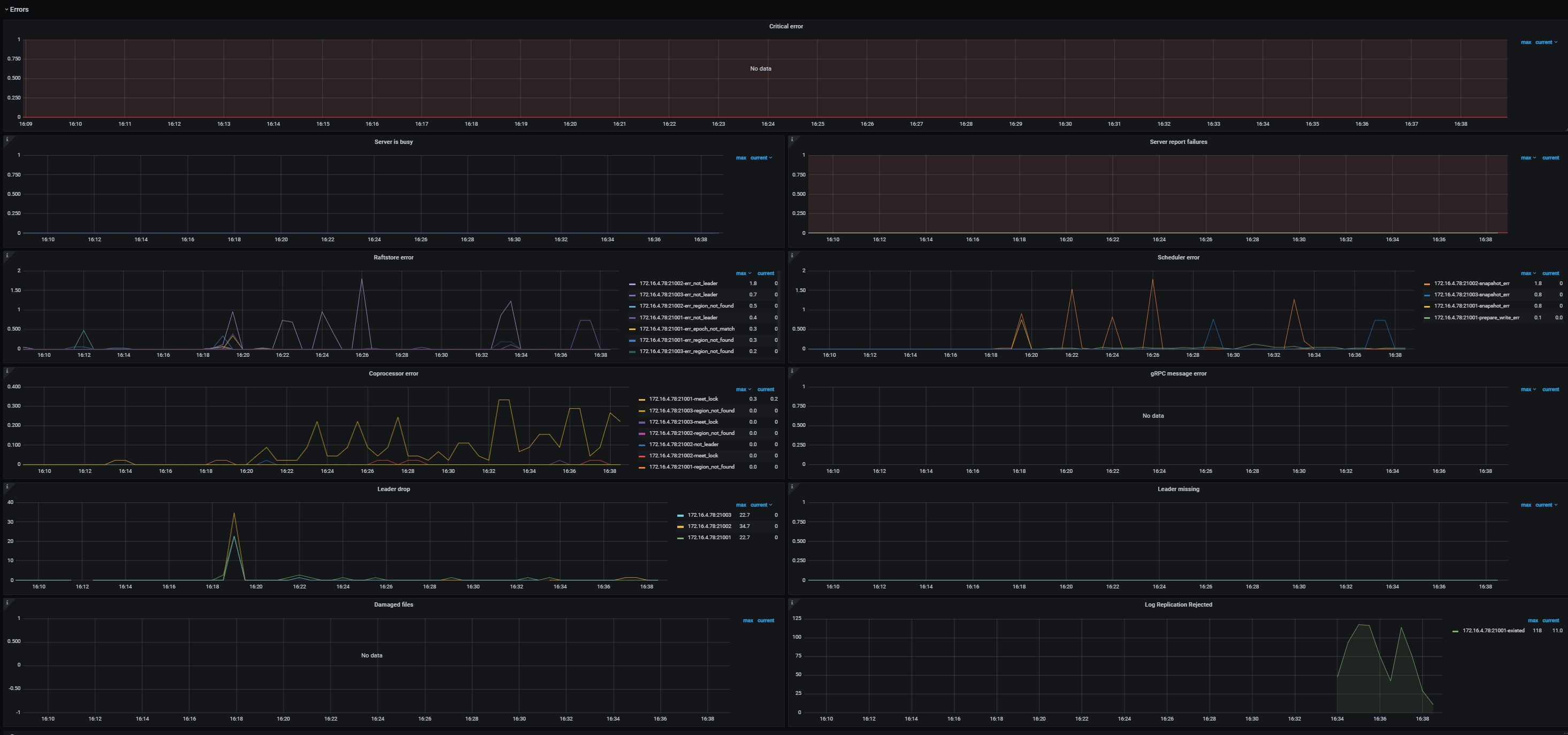Image resolution: width=1568 pixels, height=735 pixels.
Task: Click the No data area of gRPC message error
Action: [1152, 416]
